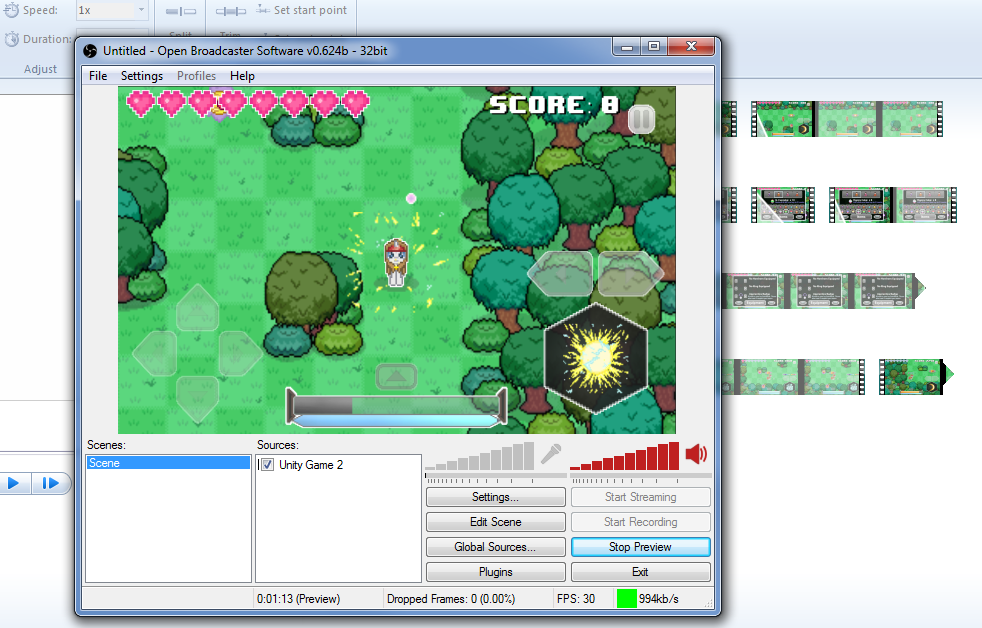The width and height of the screenshot is (982, 628).
Task: Click the SCORE: 8 label in game
Action: click(554, 105)
